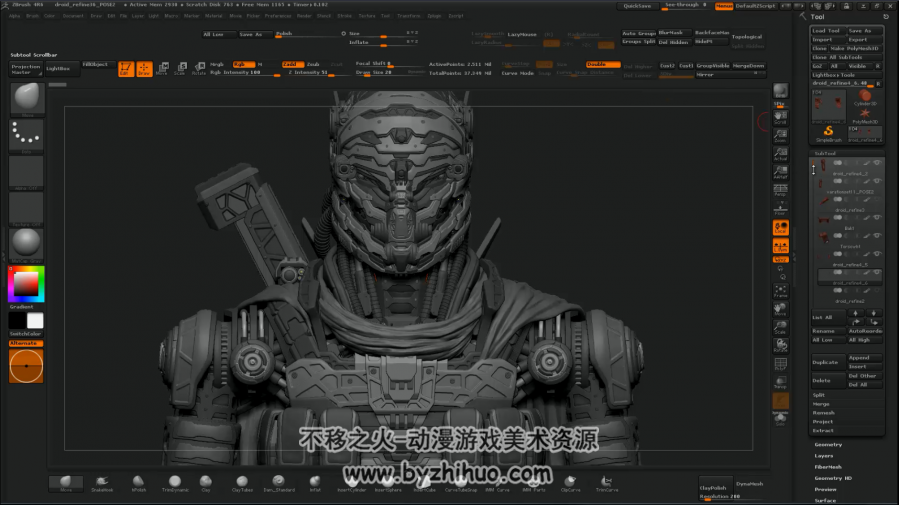Viewport: 899px width, 505px height.
Task: Expand the Geometry HD section
Action: tap(833, 479)
